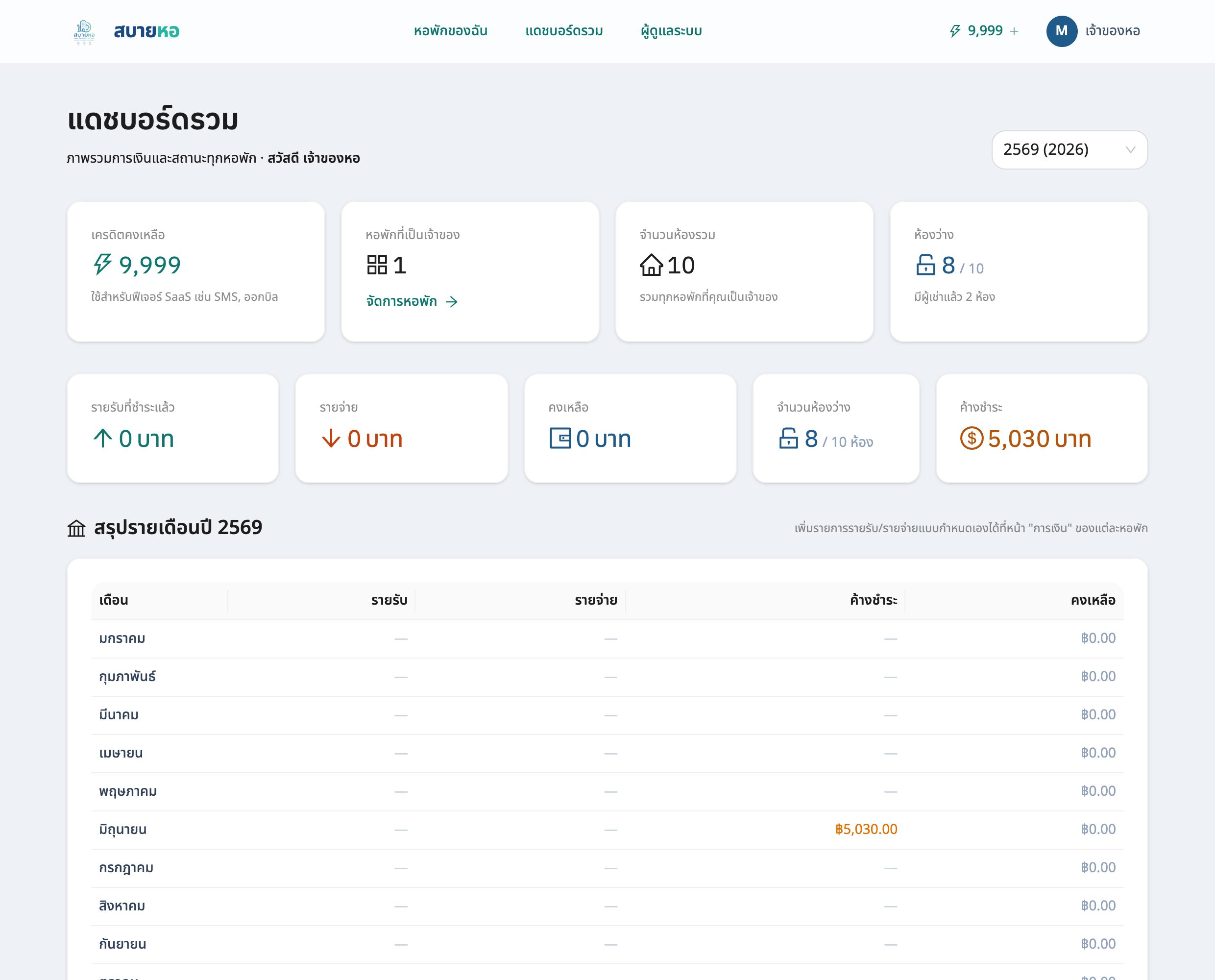Click bank icon beside สรุปรายเดือนปี 2569

pos(76,528)
